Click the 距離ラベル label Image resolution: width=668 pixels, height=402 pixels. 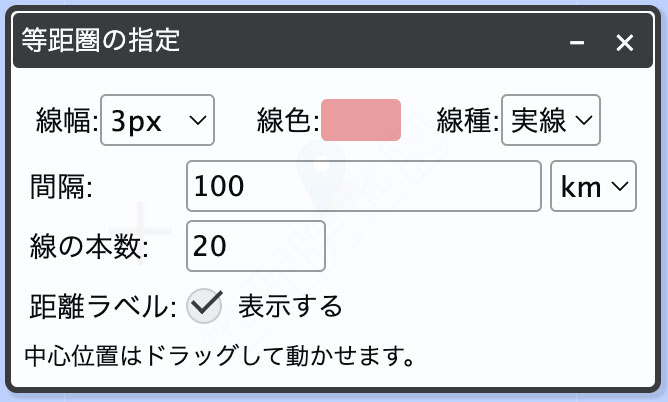pos(103,306)
